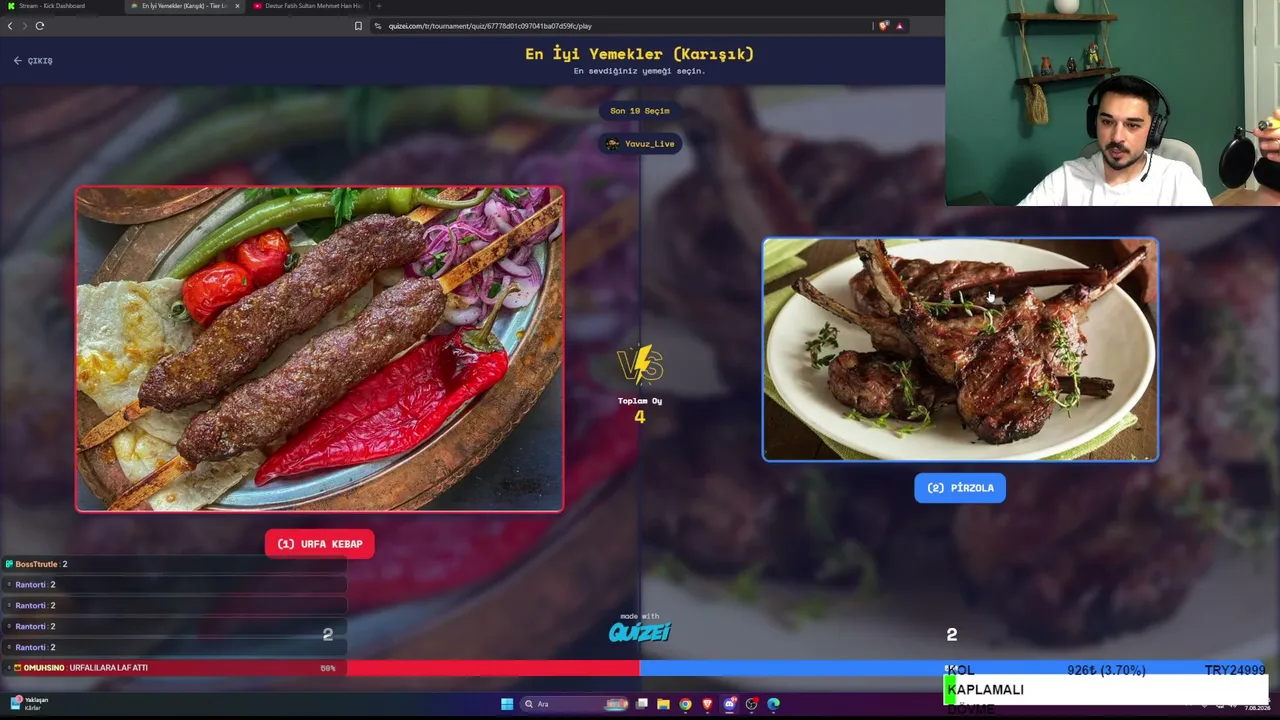Open File Explorer from the taskbar

point(663,704)
